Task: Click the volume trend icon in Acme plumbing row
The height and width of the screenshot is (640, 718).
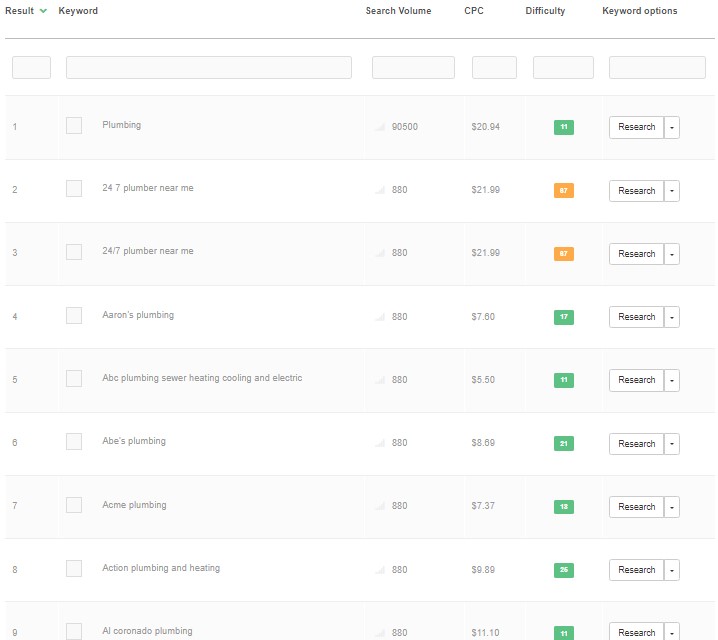Action: pos(380,506)
